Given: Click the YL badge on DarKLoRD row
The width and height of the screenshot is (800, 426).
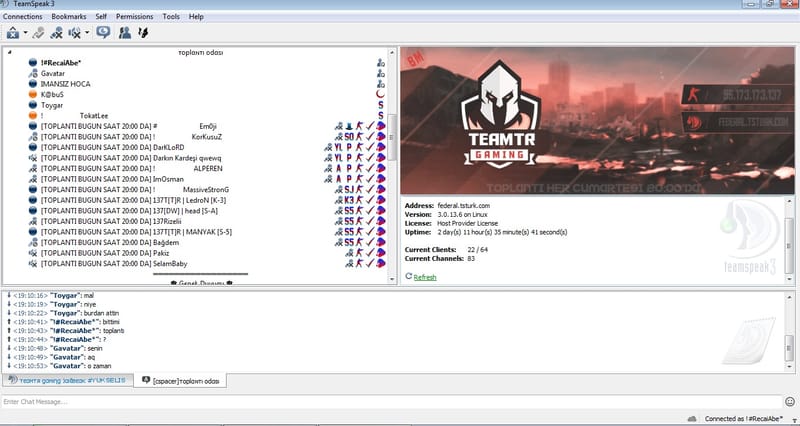Looking at the screenshot, I should pos(338,147).
